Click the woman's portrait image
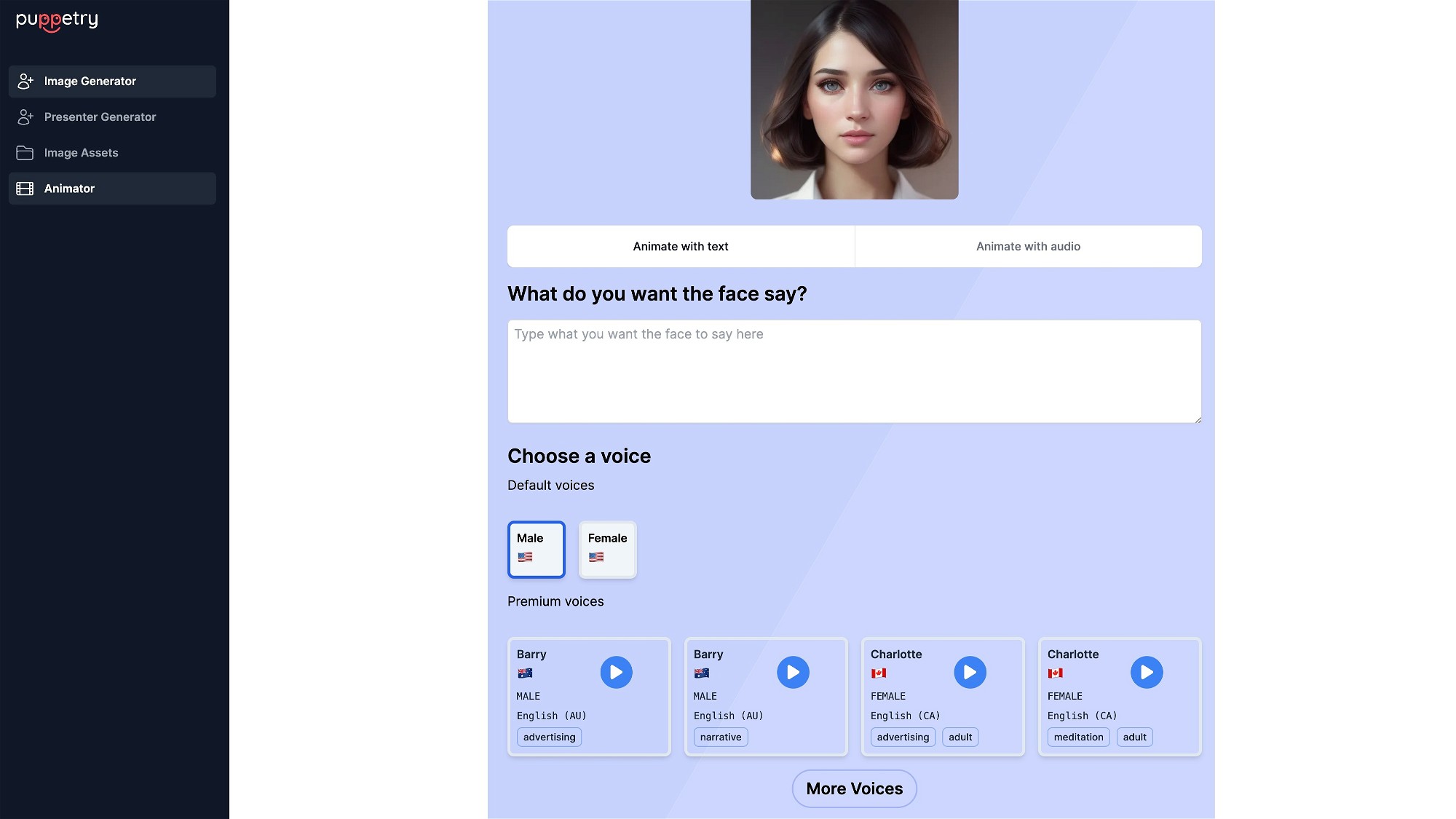1456x819 pixels. (854, 100)
